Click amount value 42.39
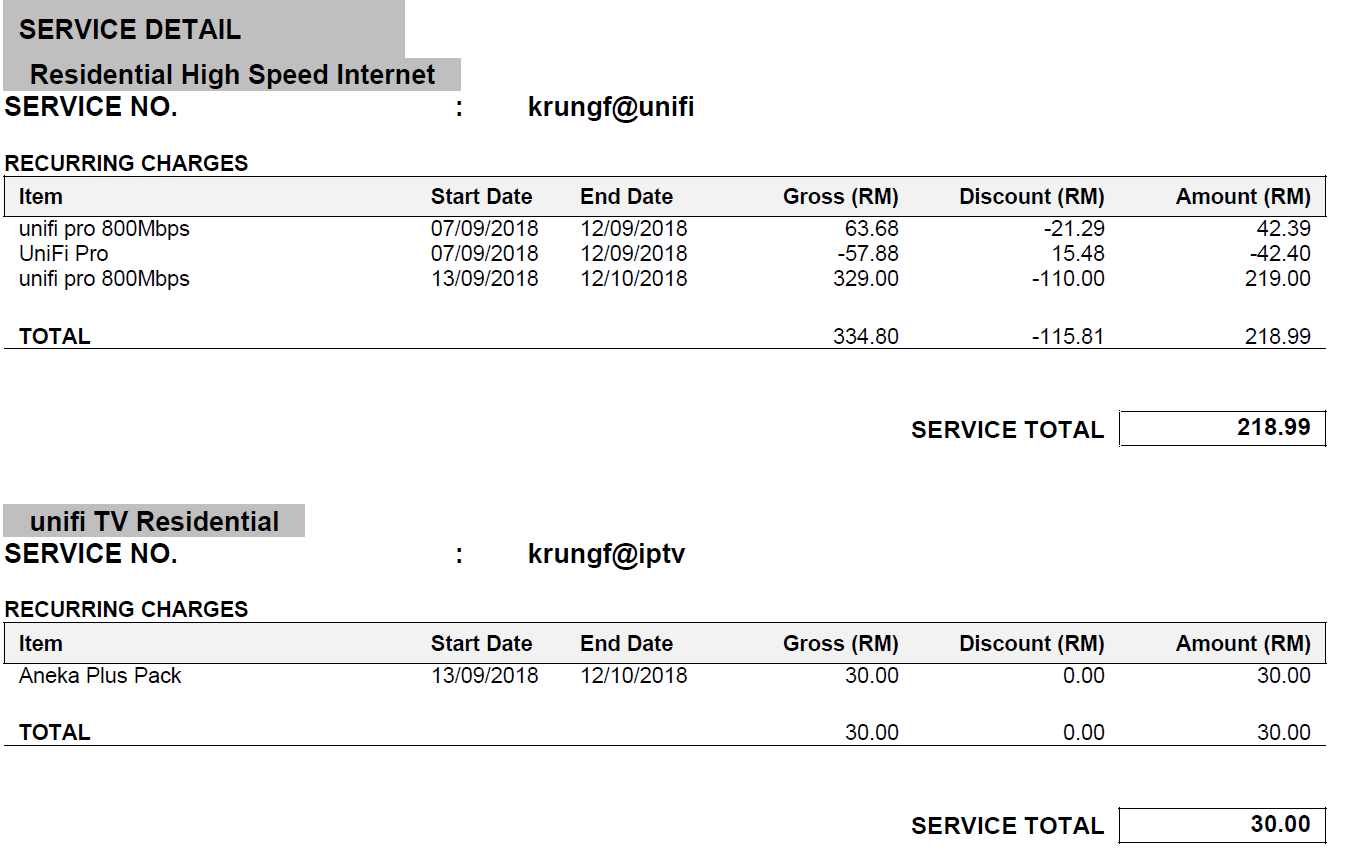 point(1283,229)
